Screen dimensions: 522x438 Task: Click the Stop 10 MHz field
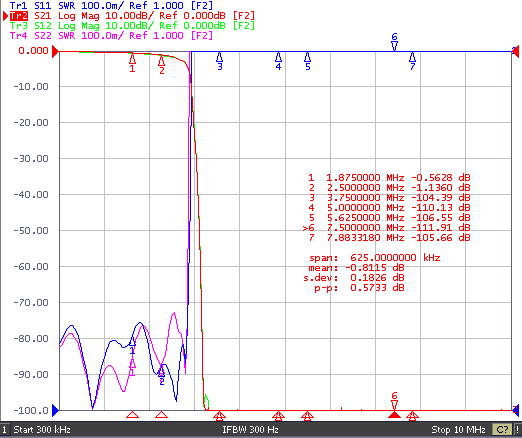[x=458, y=430]
